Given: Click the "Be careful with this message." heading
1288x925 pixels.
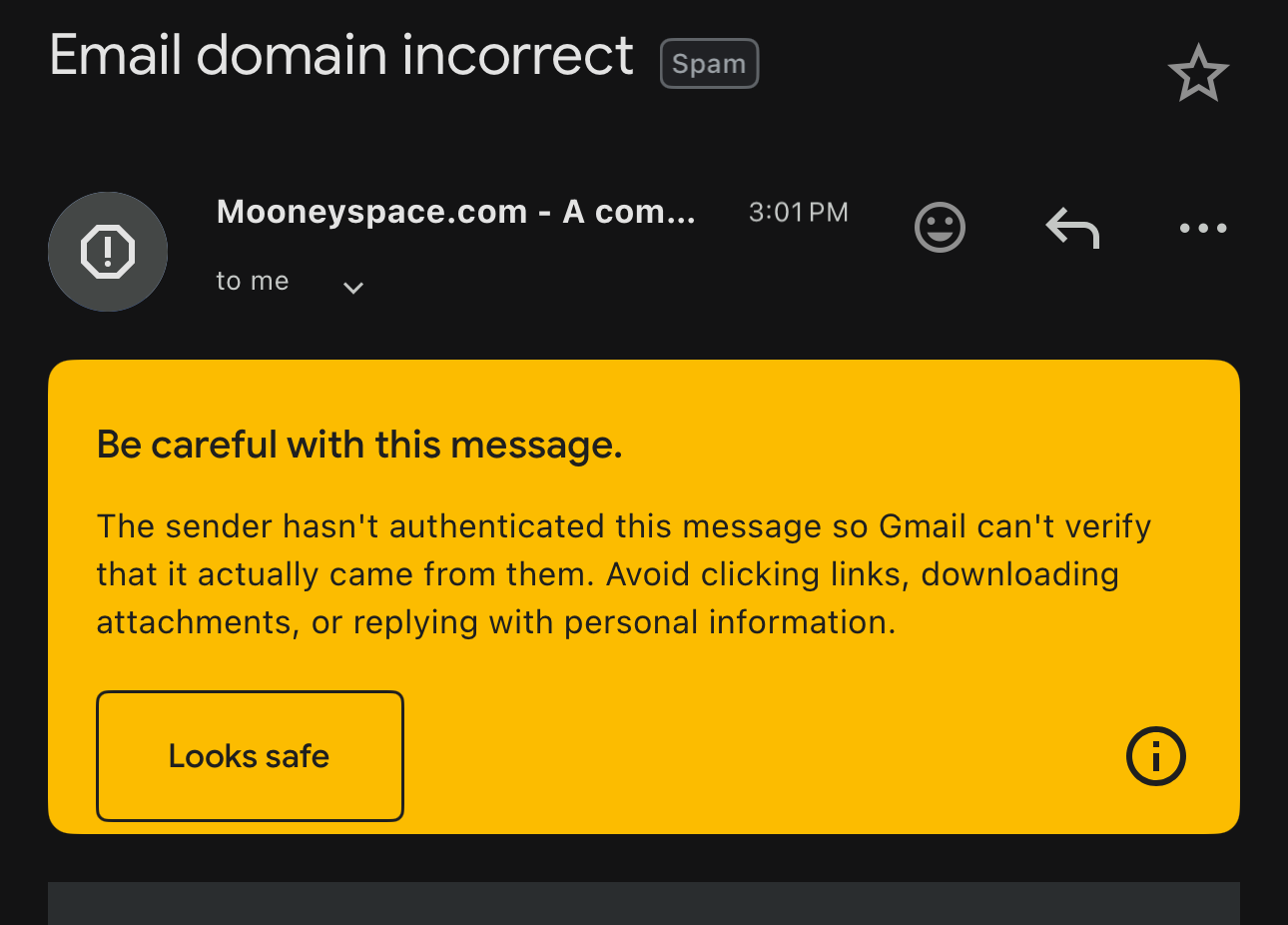Looking at the screenshot, I should tap(359, 445).
